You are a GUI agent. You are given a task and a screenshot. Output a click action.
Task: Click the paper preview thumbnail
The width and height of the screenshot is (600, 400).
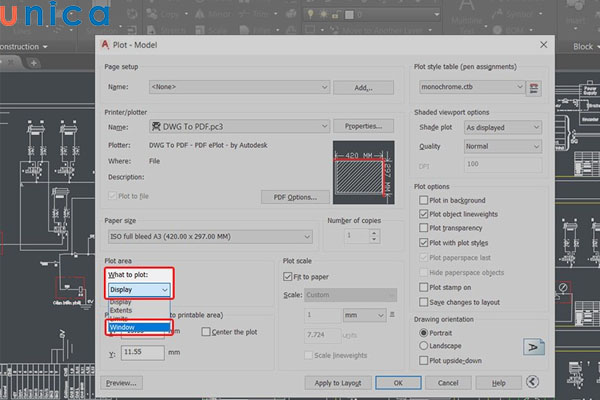click(363, 171)
